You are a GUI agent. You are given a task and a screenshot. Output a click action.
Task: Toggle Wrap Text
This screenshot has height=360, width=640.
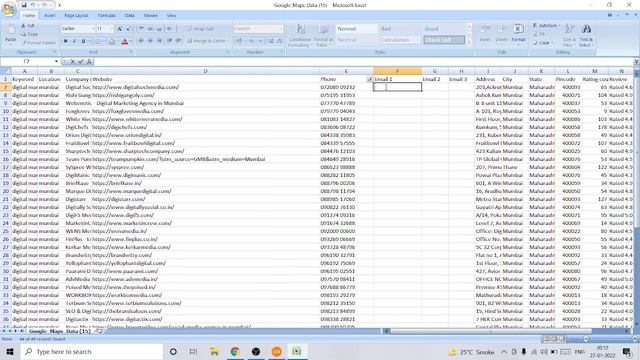point(200,29)
